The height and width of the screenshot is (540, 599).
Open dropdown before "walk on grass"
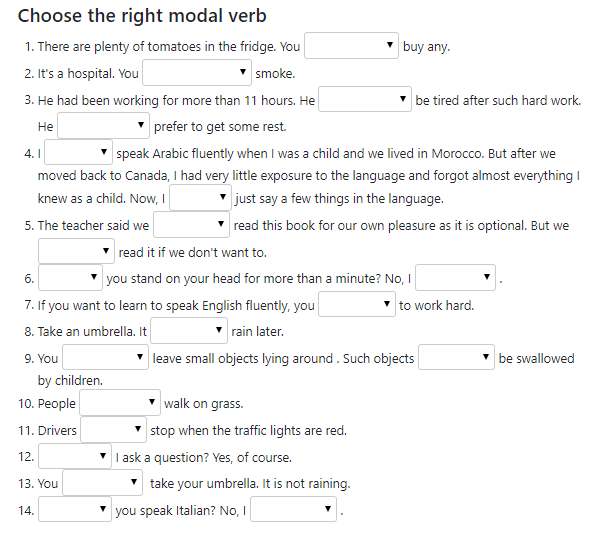120,403
